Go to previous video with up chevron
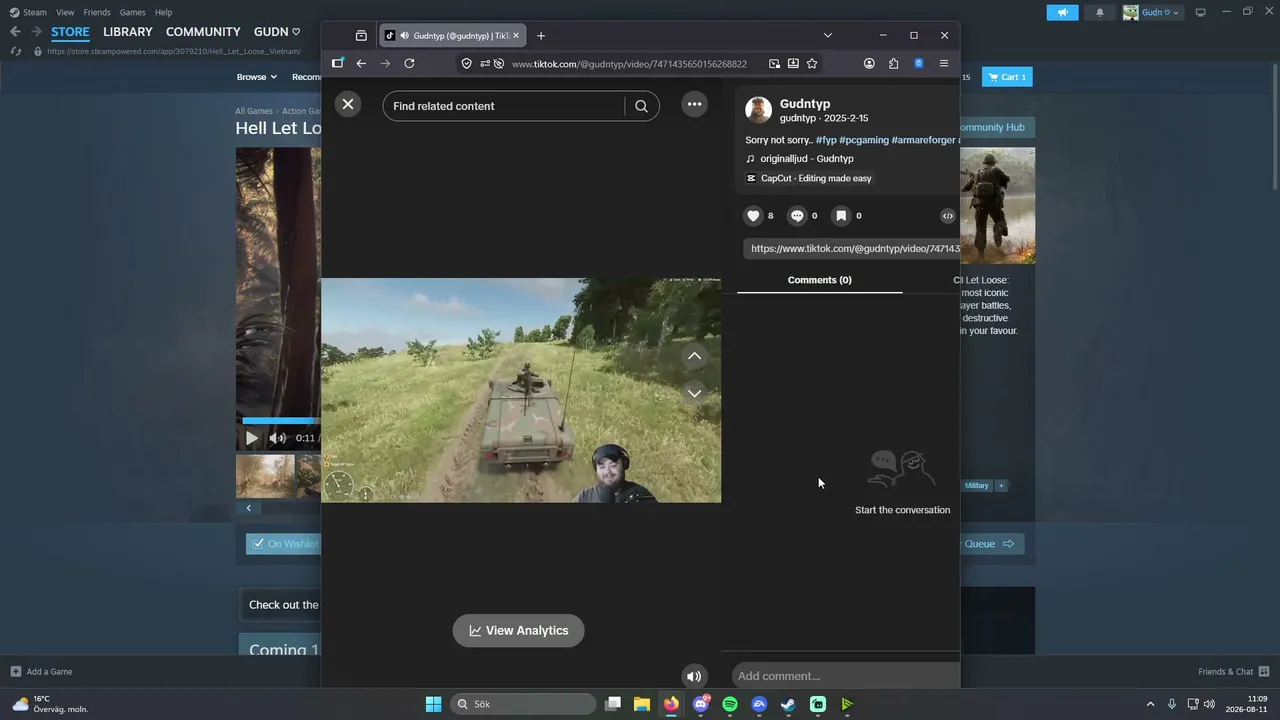Screen dimensions: 1280x720 click(694, 356)
